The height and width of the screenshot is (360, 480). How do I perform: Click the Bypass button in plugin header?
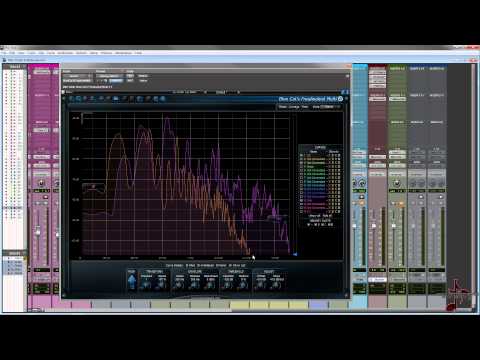(143, 76)
